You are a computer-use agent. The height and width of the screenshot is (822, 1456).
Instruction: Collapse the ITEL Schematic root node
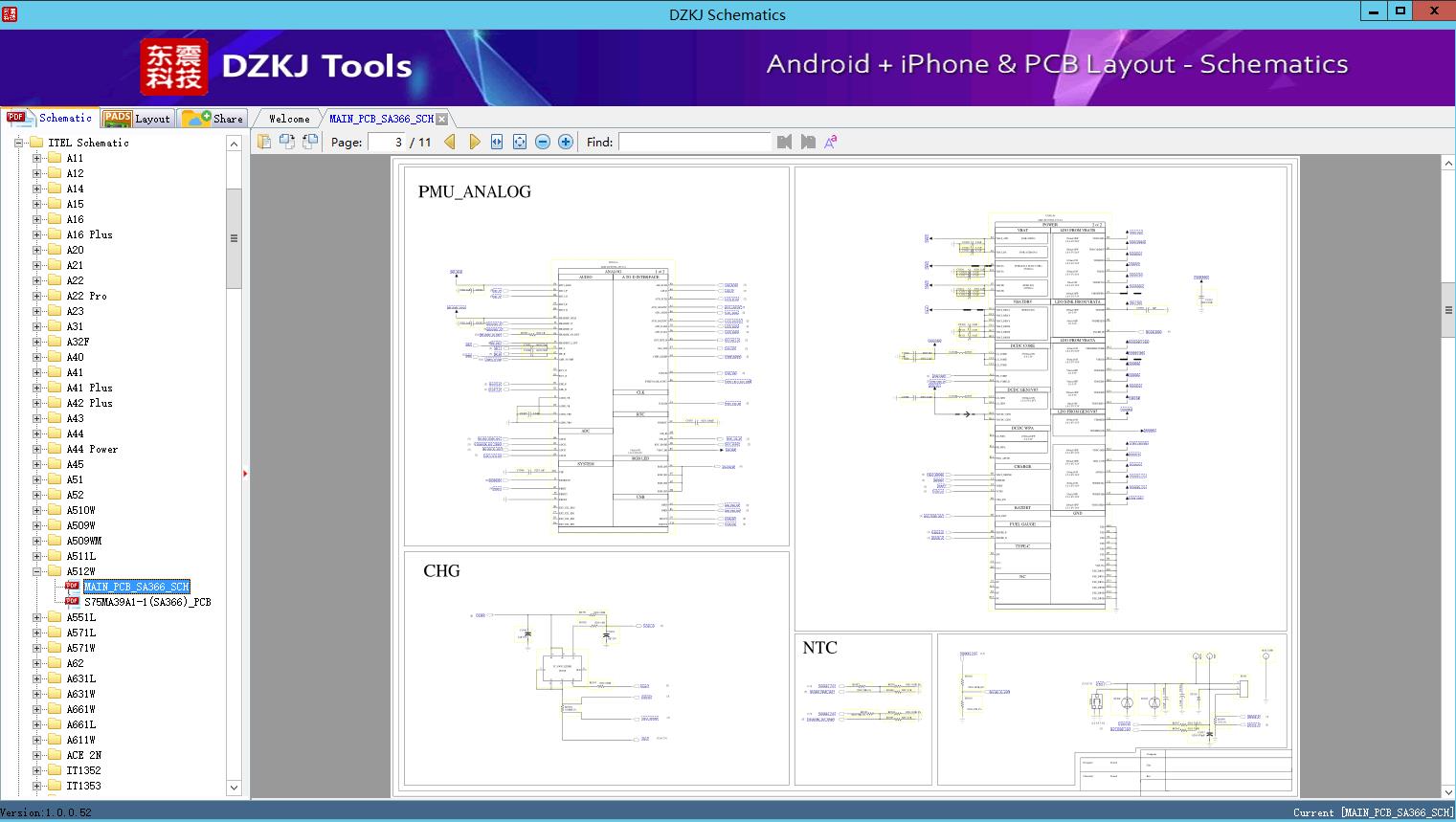click(x=18, y=142)
